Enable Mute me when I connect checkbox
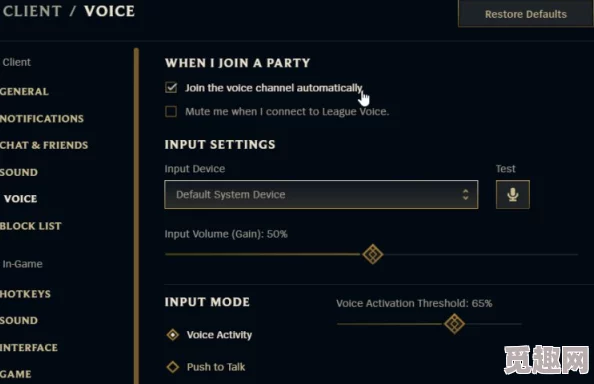 (171, 112)
